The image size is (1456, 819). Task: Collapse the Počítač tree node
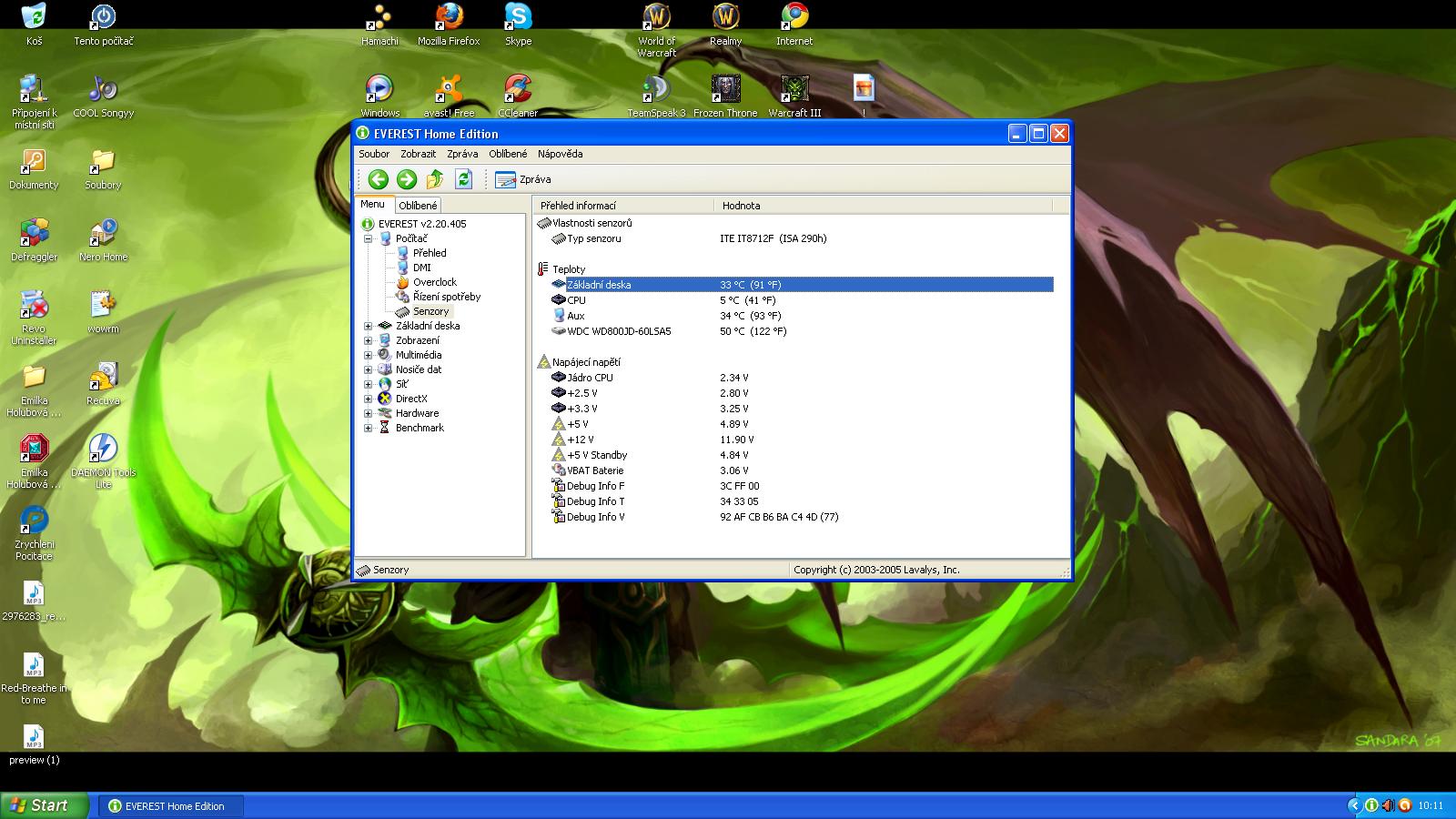click(x=369, y=238)
